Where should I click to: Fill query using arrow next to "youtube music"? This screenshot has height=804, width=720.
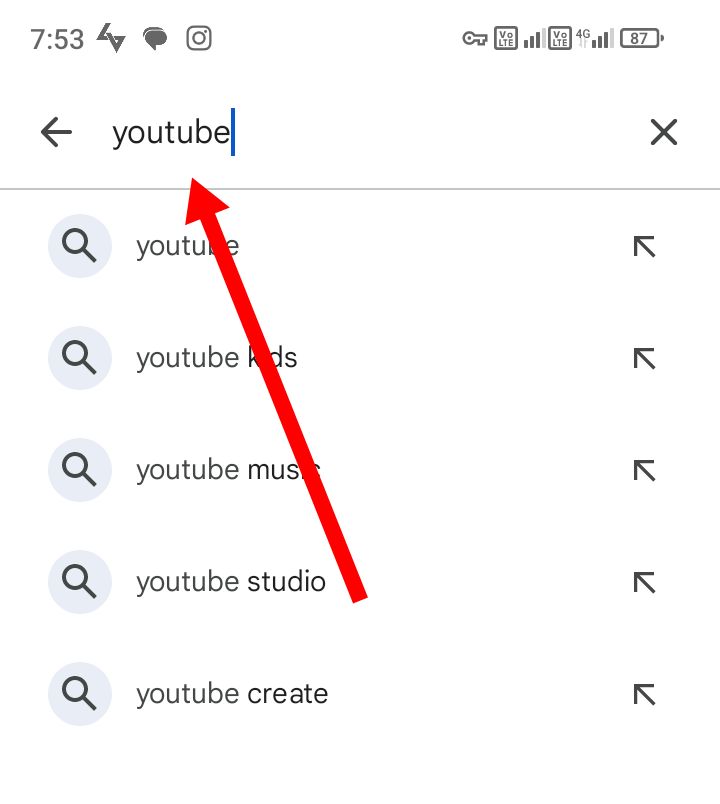click(644, 469)
